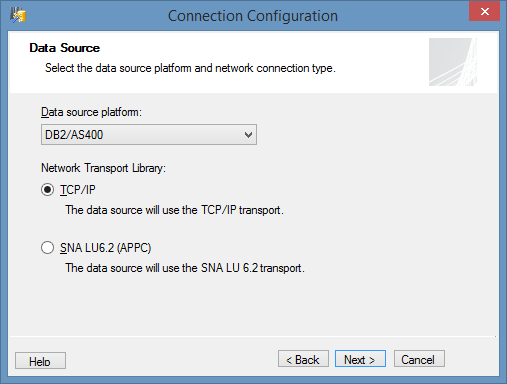Click the 'Data source platform:' label
Screen dimensions: 507x384
click(x=91, y=112)
